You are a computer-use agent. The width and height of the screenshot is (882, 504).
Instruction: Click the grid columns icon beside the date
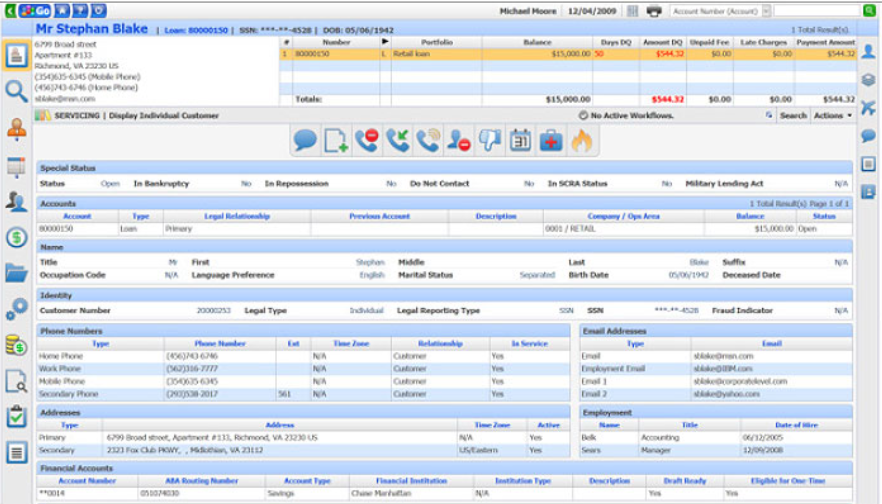coord(632,11)
